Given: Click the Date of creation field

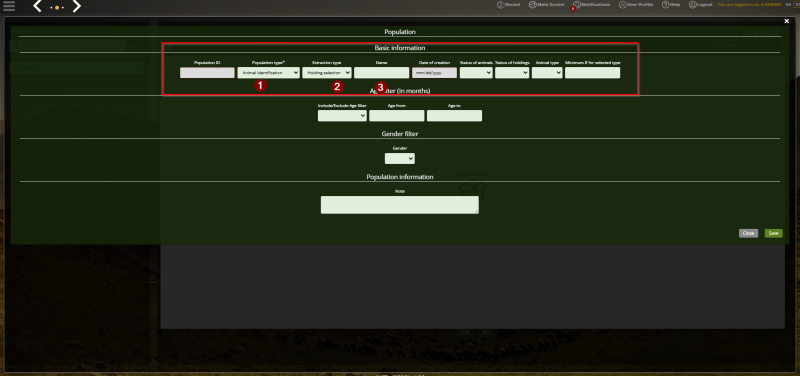Looking at the screenshot, I should pyautogui.click(x=434, y=73).
